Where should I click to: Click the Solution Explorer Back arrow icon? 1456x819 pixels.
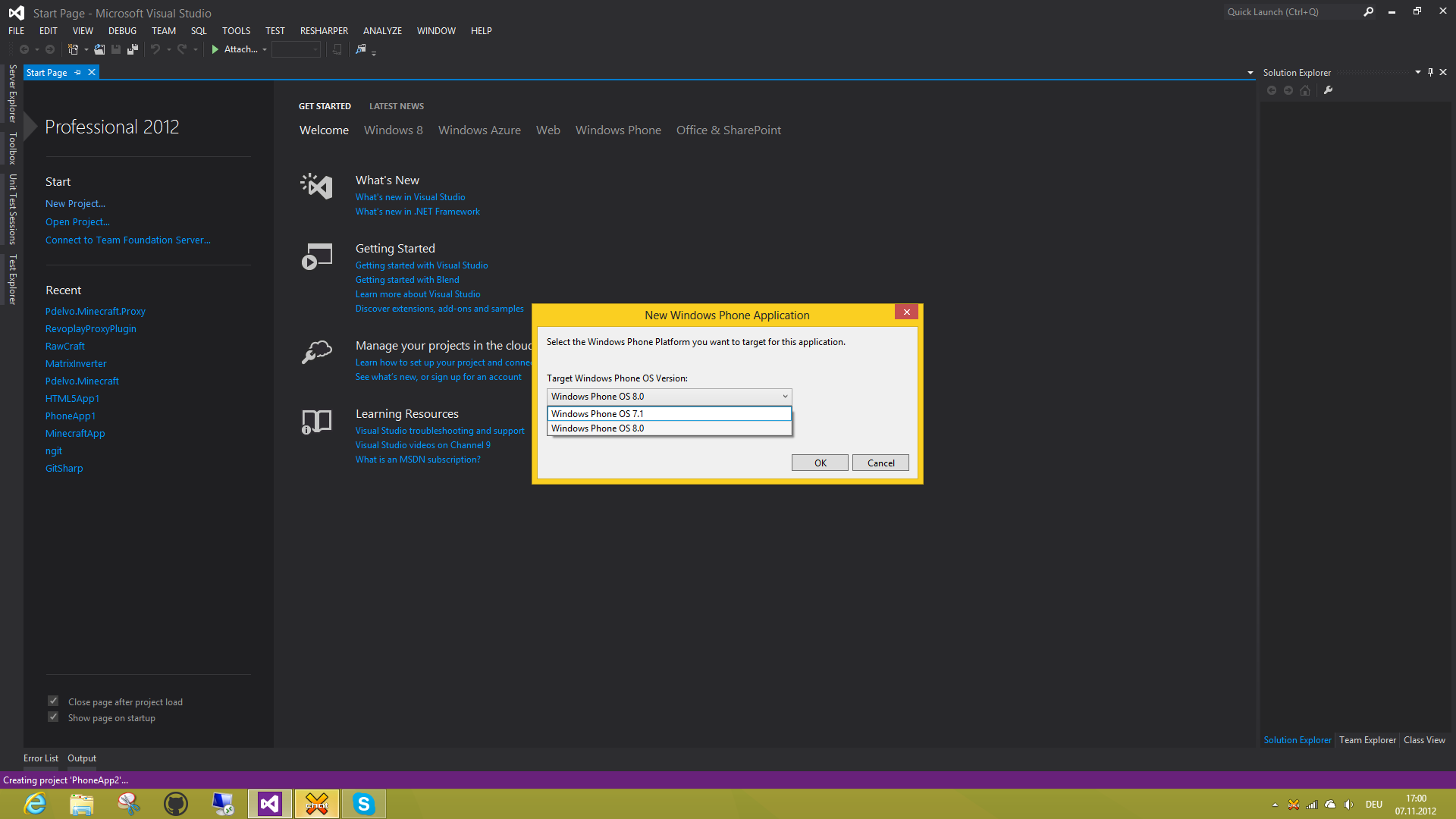pos(1272,90)
